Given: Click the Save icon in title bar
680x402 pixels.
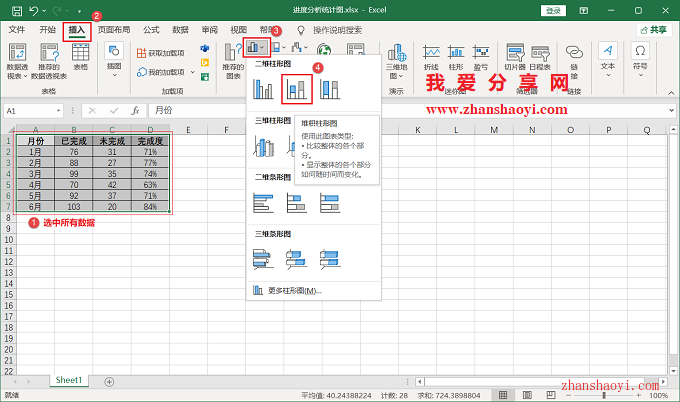Looking at the screenshot, I should coord(16,10).
